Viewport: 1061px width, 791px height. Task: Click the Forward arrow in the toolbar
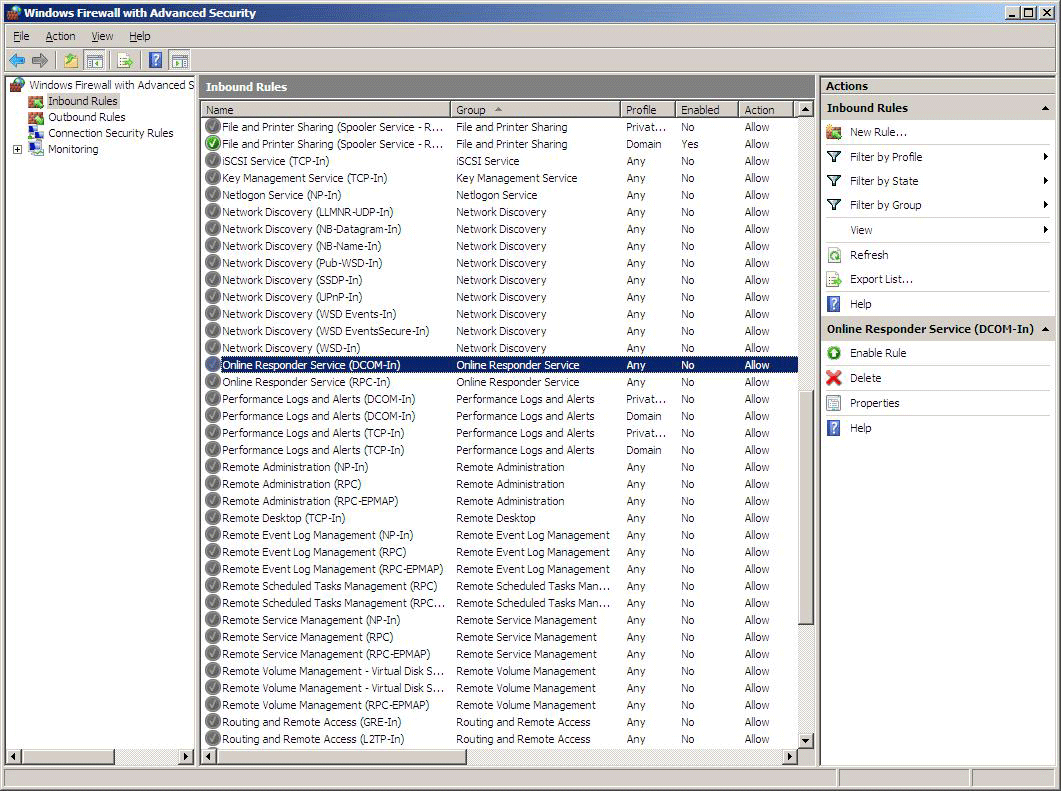coord(40,61)
